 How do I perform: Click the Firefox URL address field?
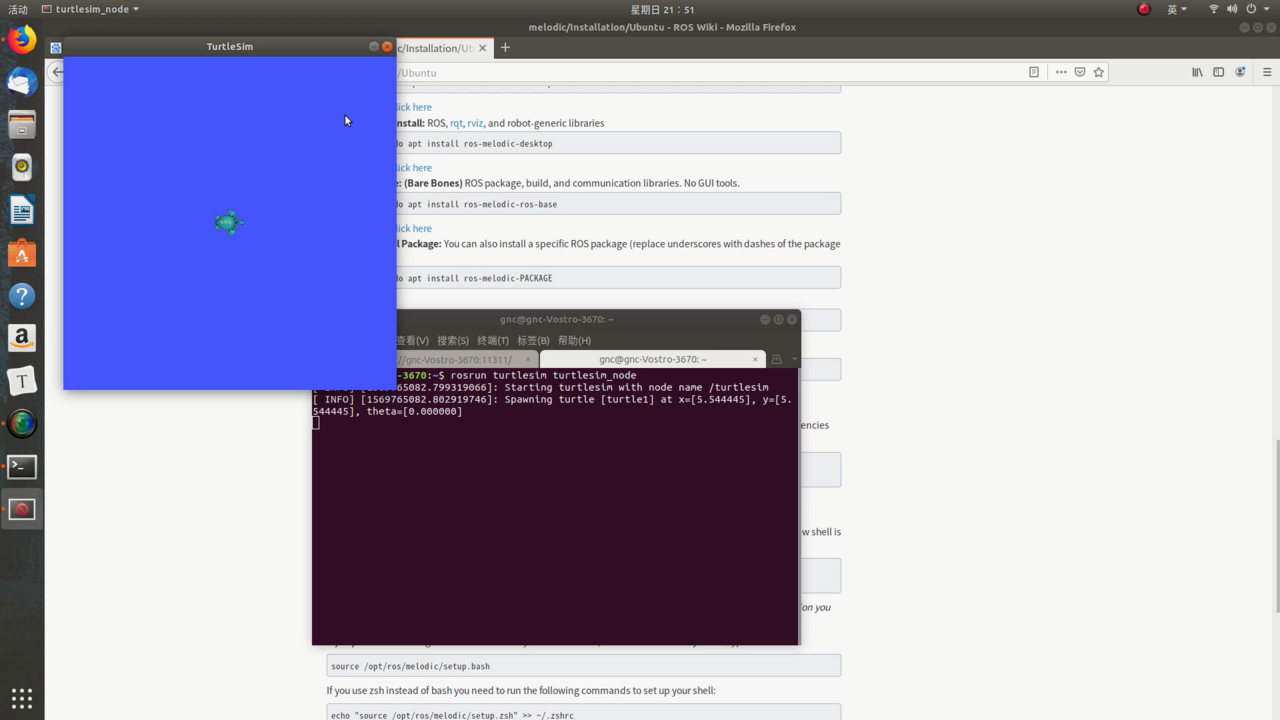[x=708, y=72]
